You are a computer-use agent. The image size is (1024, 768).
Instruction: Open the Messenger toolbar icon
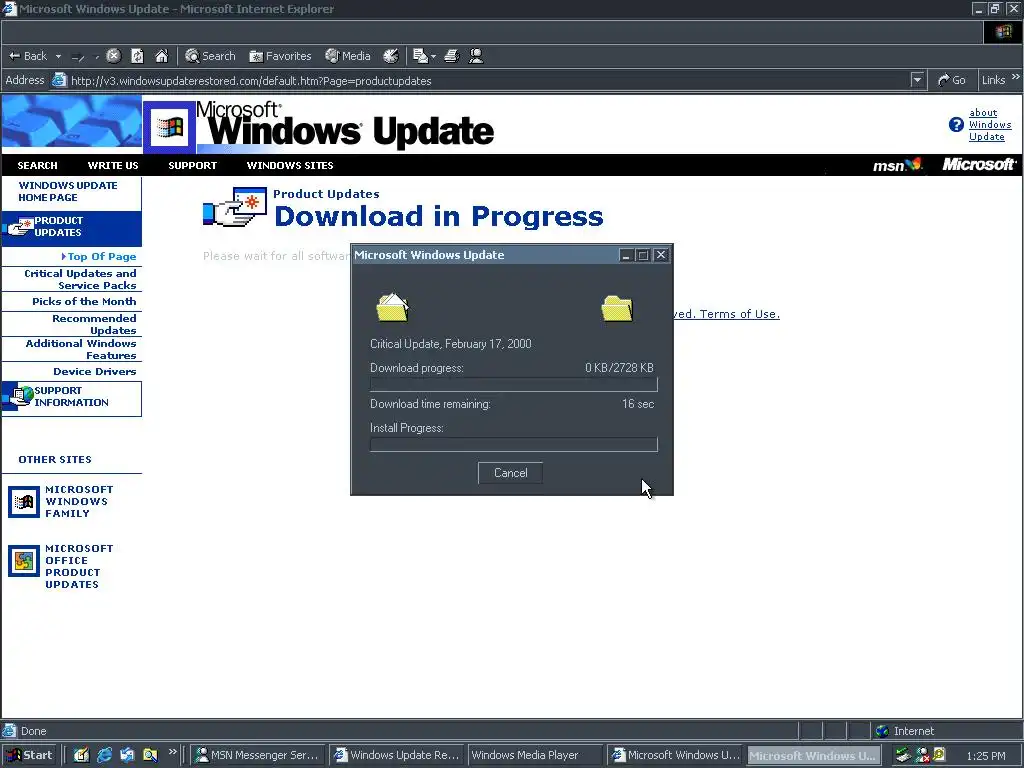476,56
